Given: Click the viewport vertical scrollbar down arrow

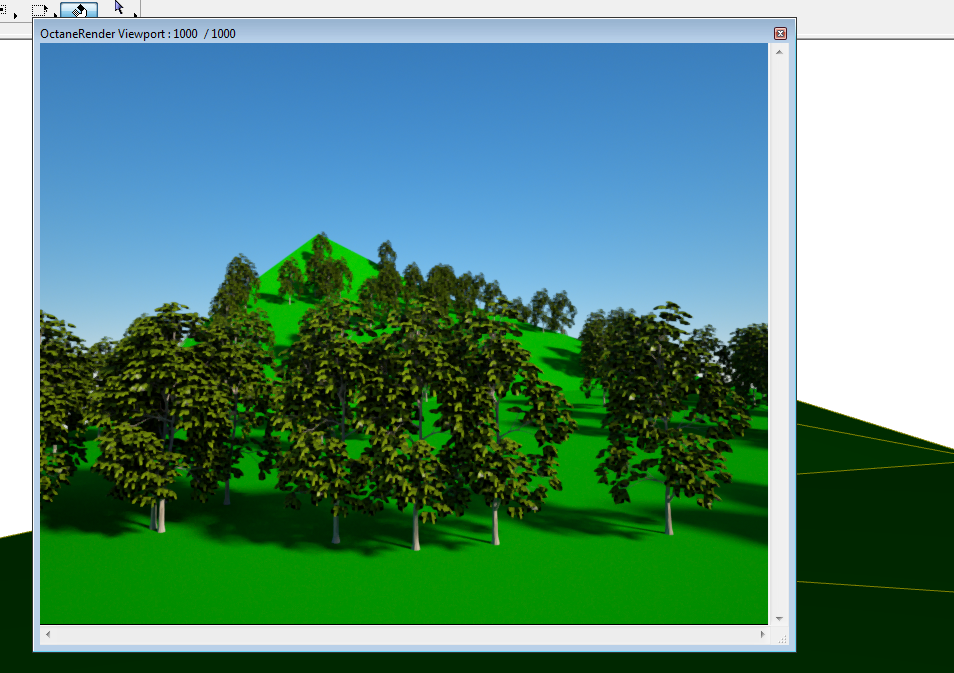Looking at the screenshot, I should coord(779,619).
